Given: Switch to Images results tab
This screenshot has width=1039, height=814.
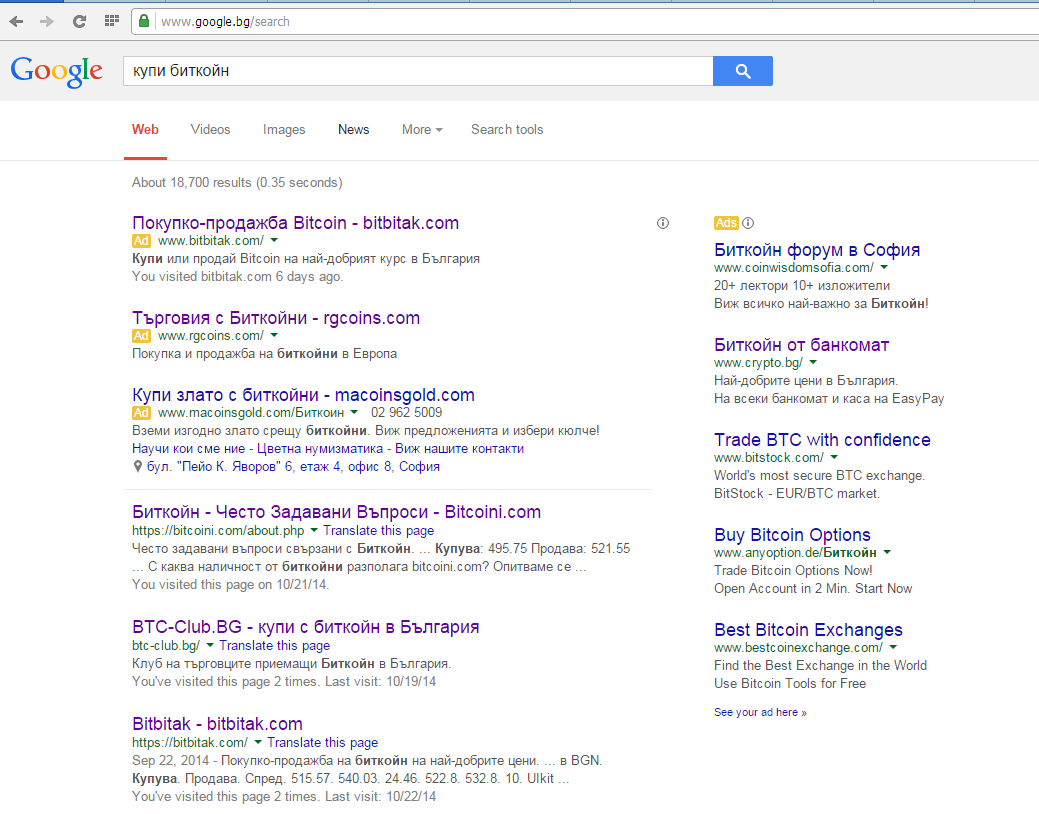Looking at the screenshot, I should (x=284, y=130).
